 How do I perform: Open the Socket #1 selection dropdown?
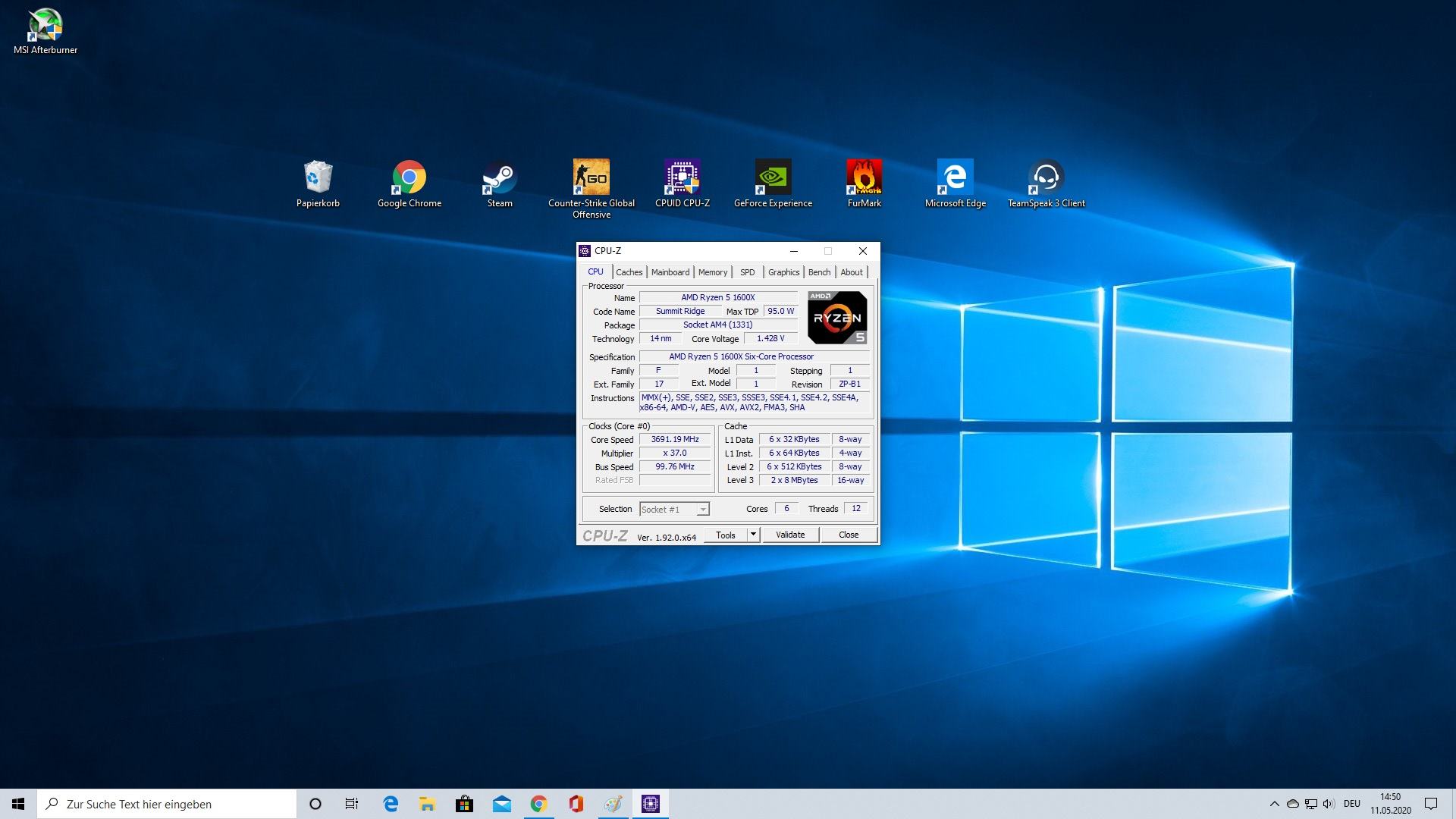[674, 510]
